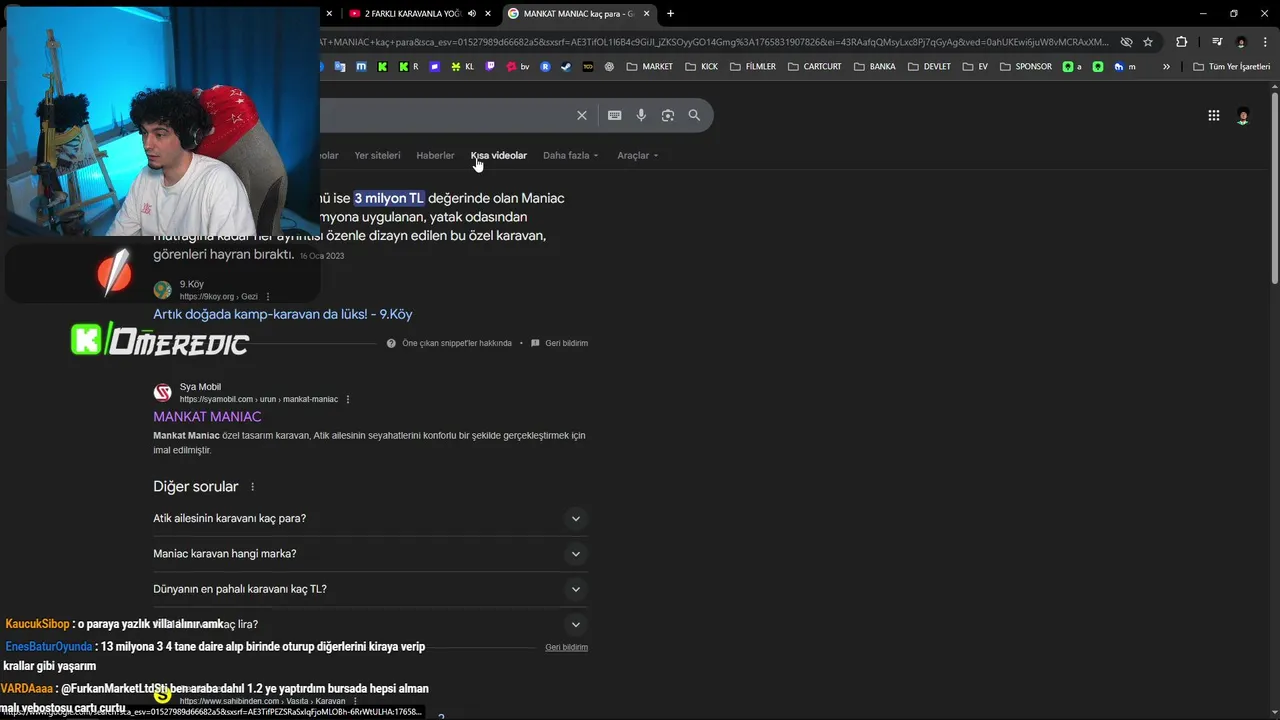The image size is (1280, 720).
Task: Switch to Kısa videolar results
Action: (x=499, y=155)
